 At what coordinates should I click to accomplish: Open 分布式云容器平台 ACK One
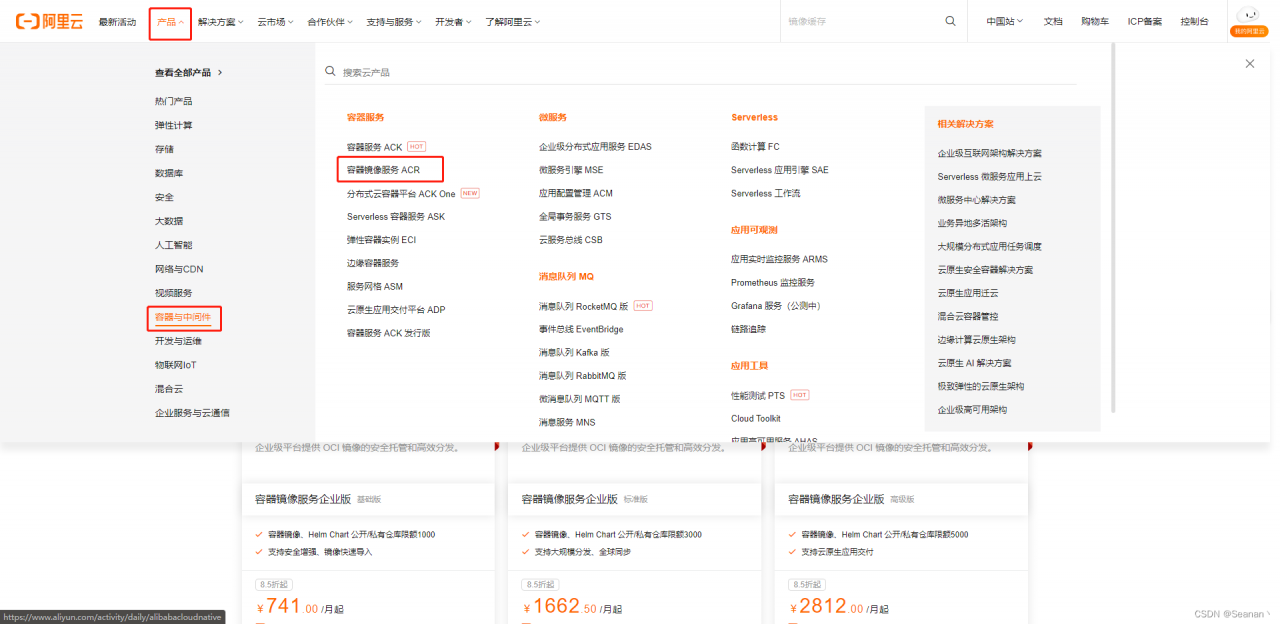pyautogui.click(x=401, y=193)
